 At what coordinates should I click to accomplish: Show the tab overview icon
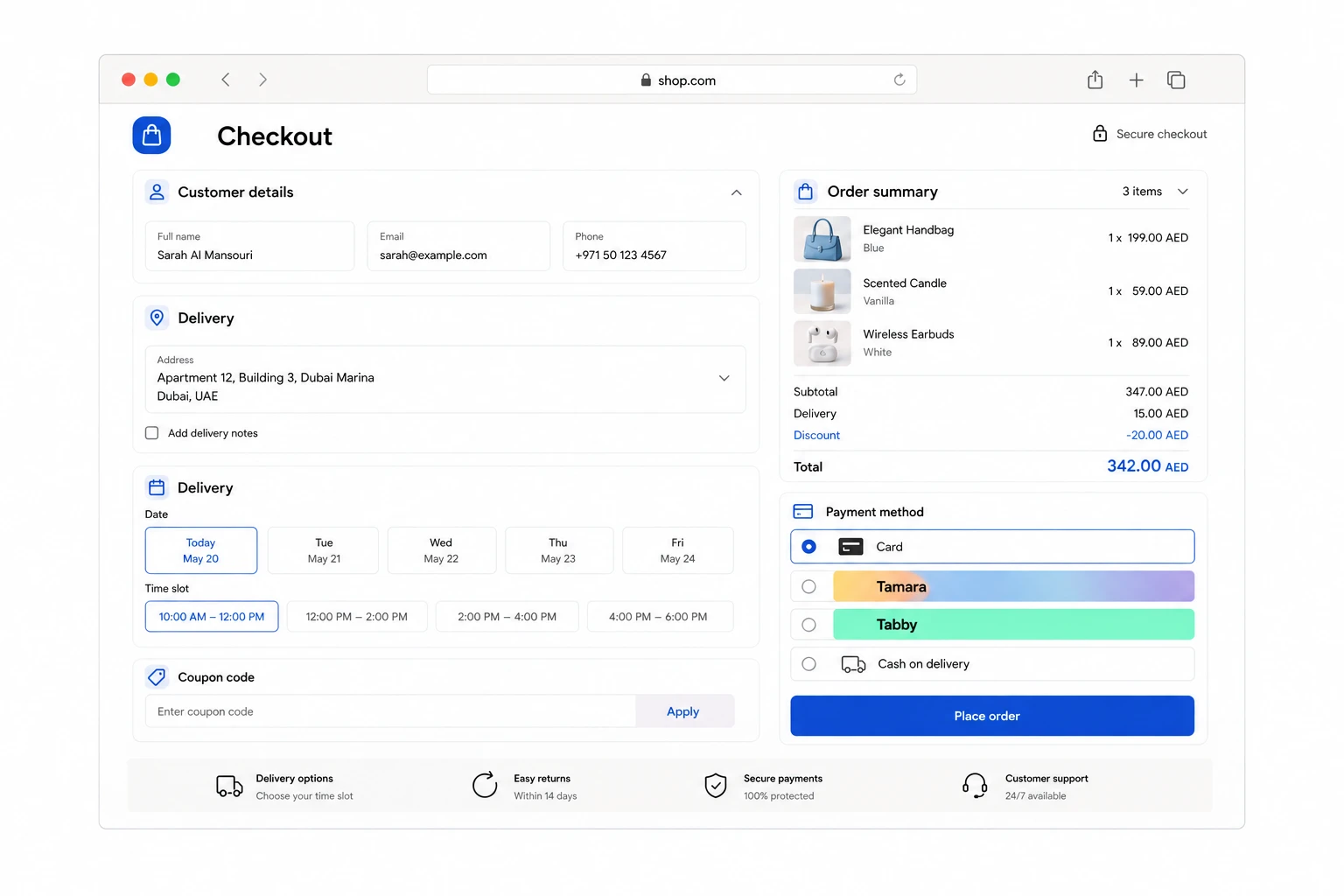tap(1176, 80)
